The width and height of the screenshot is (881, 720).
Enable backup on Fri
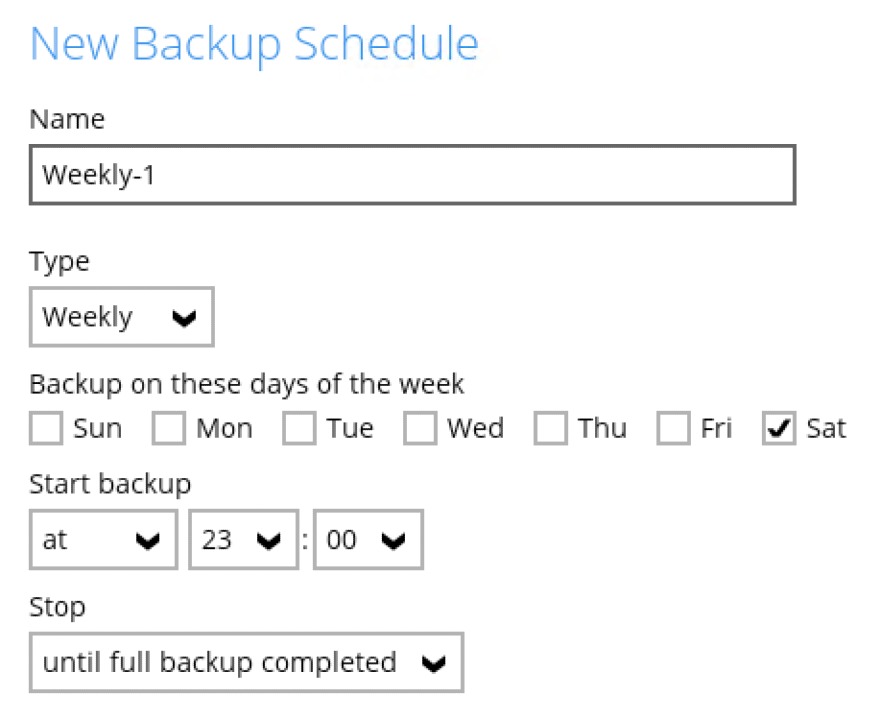tap(673, 429)
